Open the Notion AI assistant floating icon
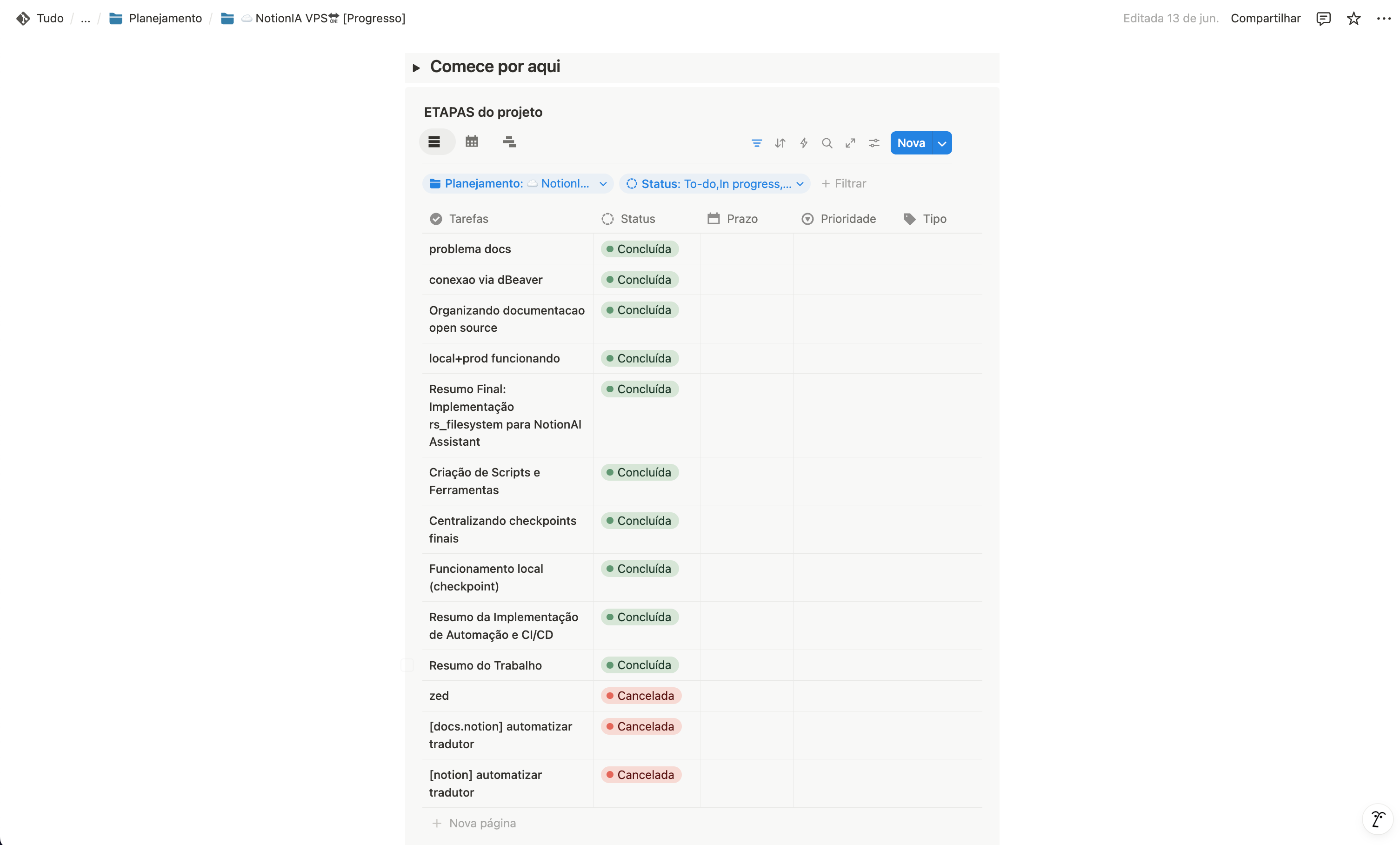 (x=1378, y=819)
